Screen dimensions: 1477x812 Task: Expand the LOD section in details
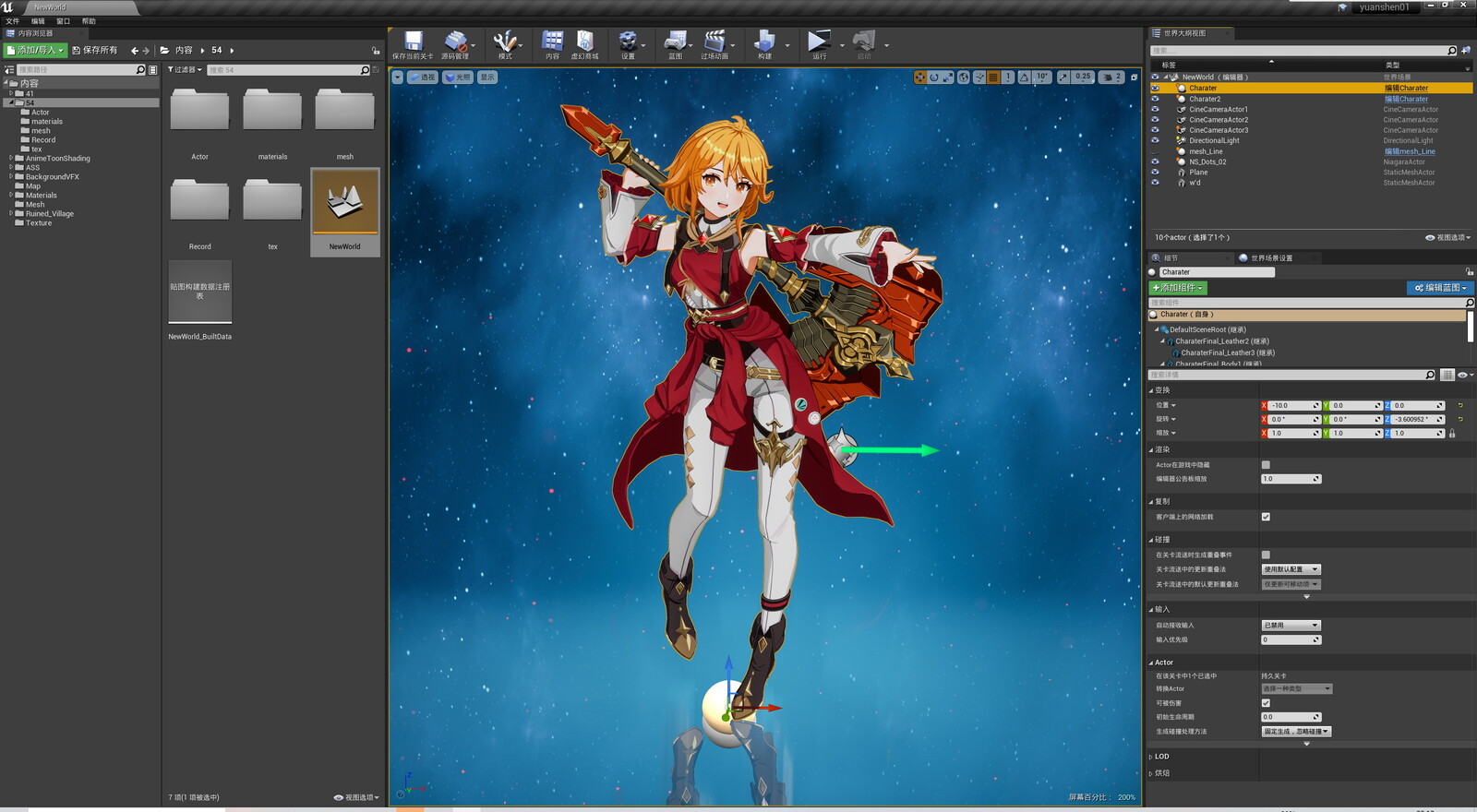[1161, 757]
